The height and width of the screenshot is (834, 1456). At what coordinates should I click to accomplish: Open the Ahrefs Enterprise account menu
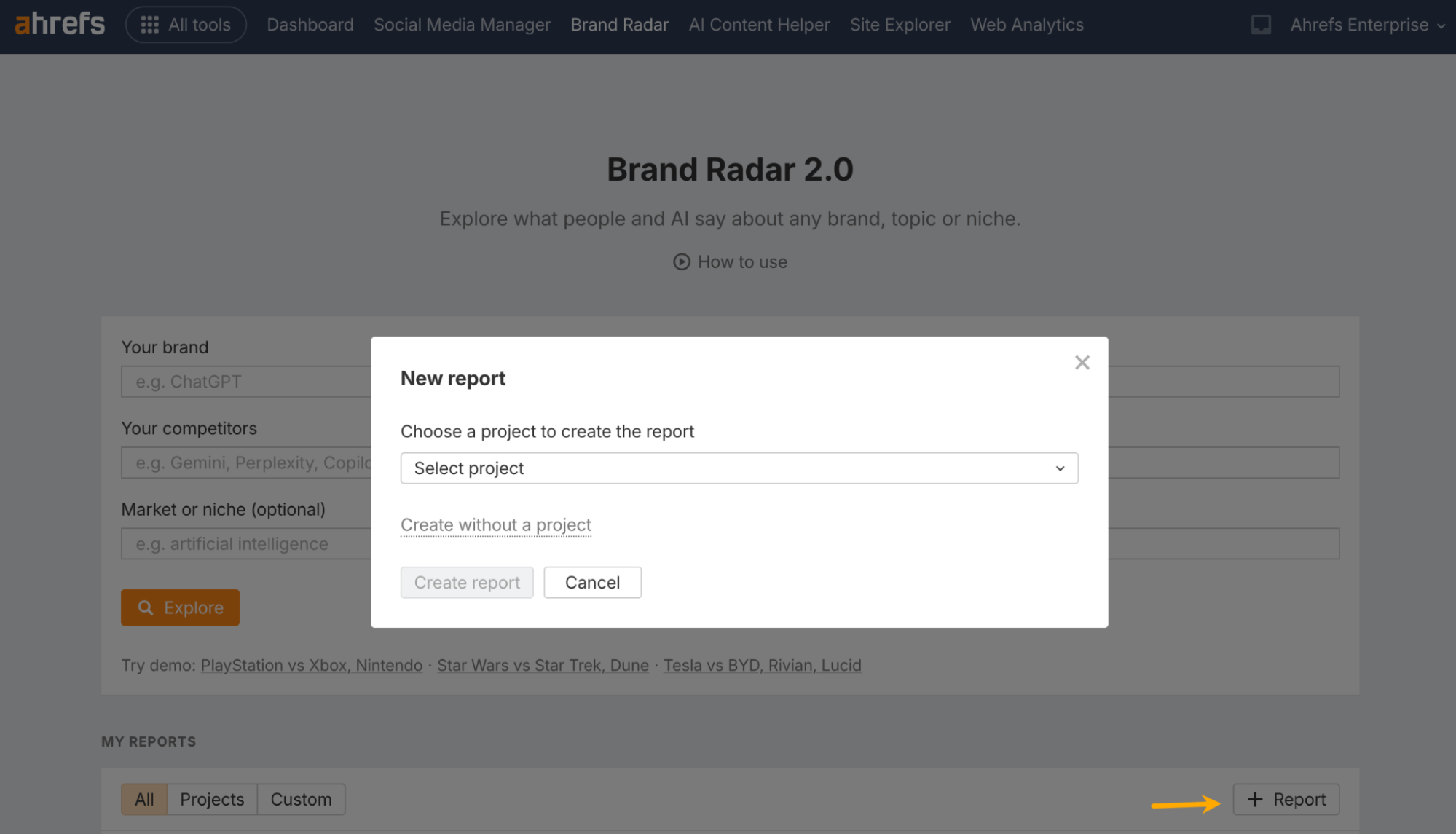(1366, 25)
